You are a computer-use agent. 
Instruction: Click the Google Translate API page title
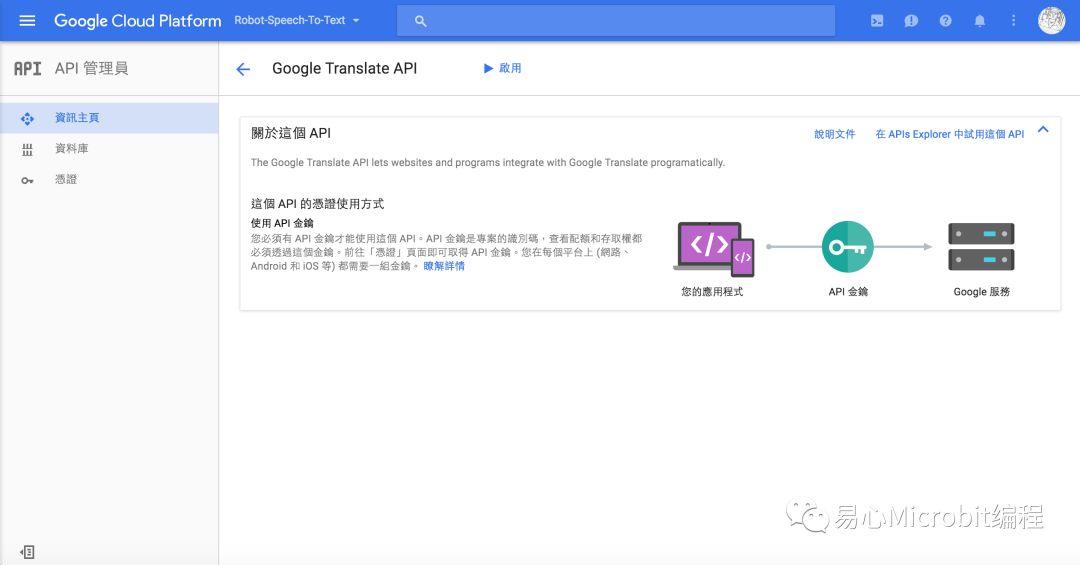[344, 68]
